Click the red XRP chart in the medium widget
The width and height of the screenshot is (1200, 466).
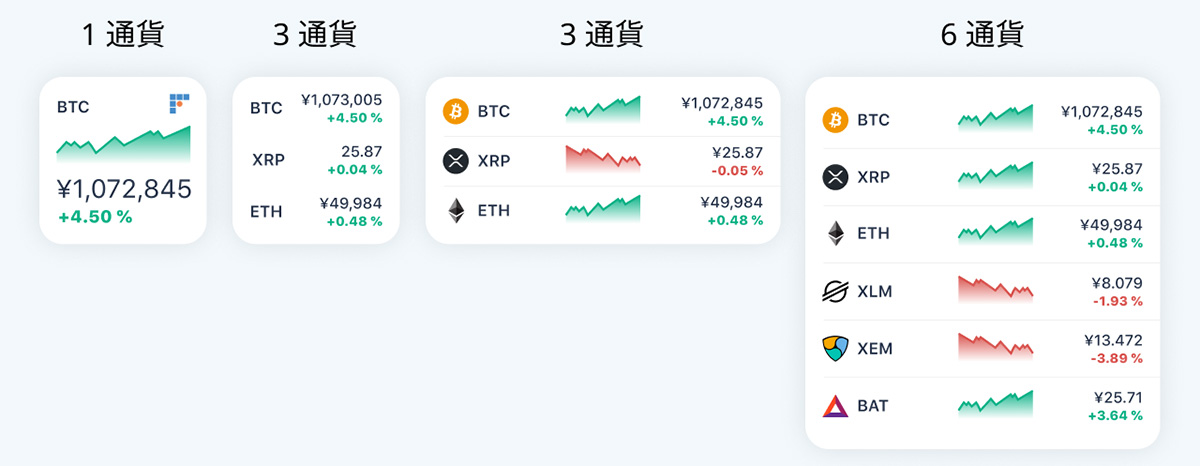coord(603,158)
